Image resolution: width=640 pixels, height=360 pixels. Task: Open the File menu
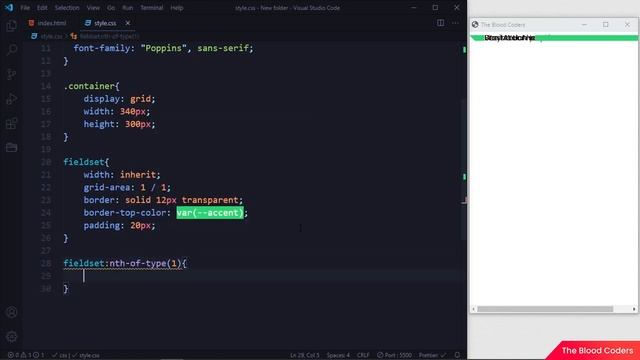(x=25, y=8)
